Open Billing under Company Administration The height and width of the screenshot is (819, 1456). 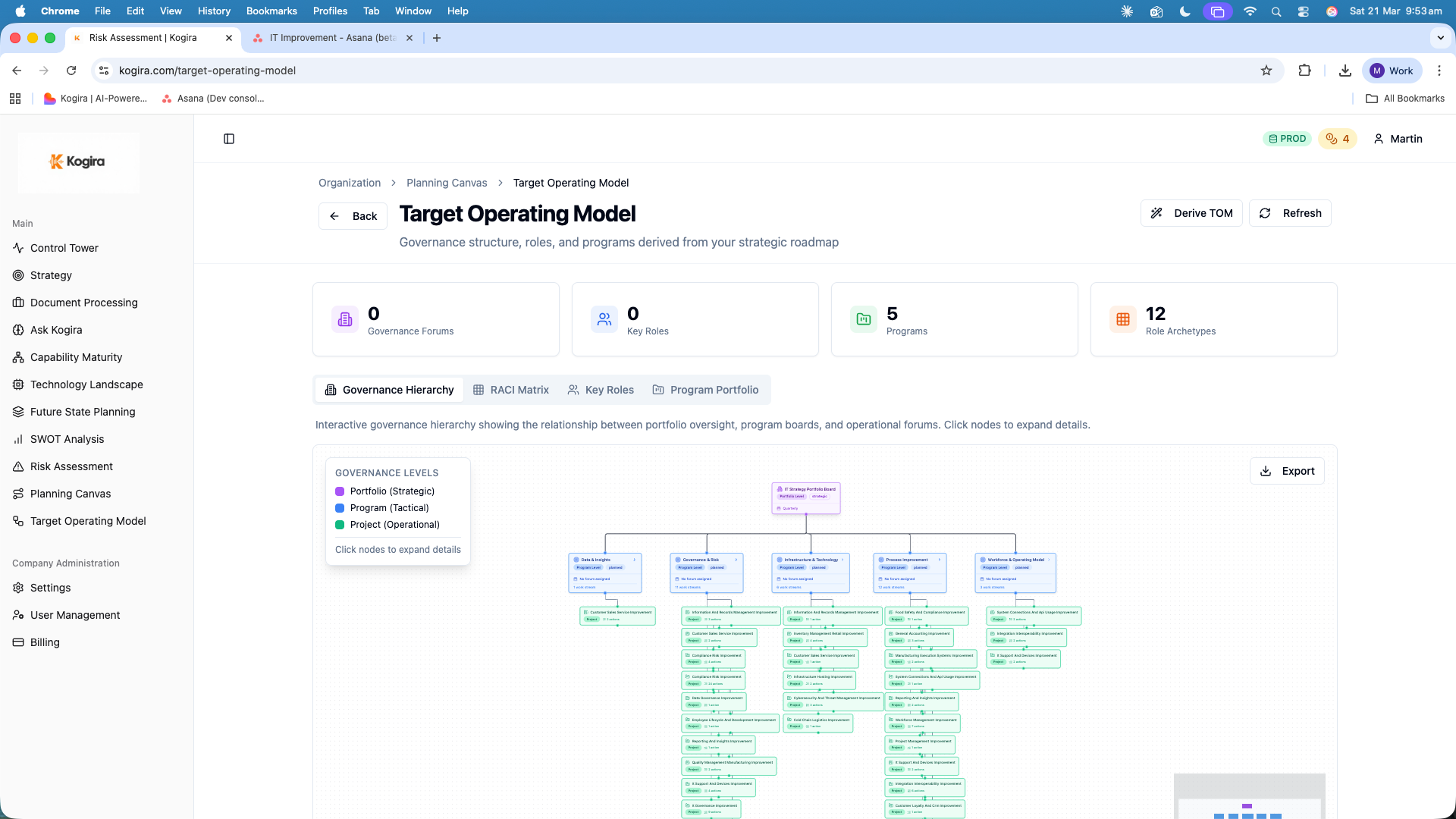point(44,642)
